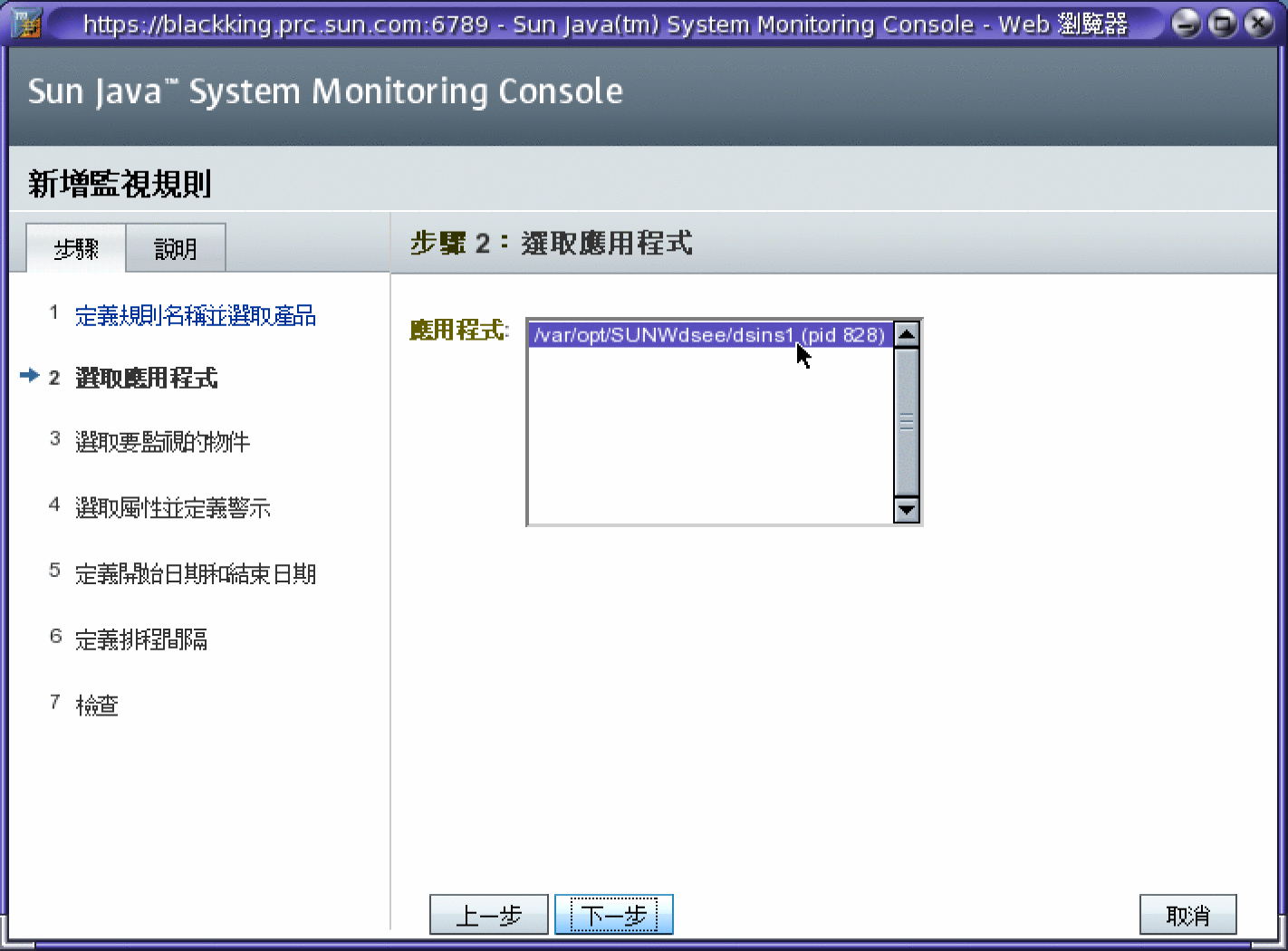Click the browser application icon in title bar
Screen dimensions: 1288x951
[x=25, y=24]
